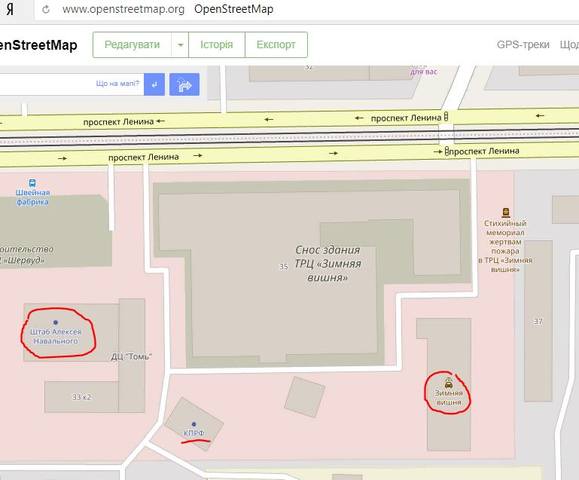Viewport: 579px width, 480px height.
Task: Click the "Штаб Алексея Навального" label
Action: click(56, 336)
